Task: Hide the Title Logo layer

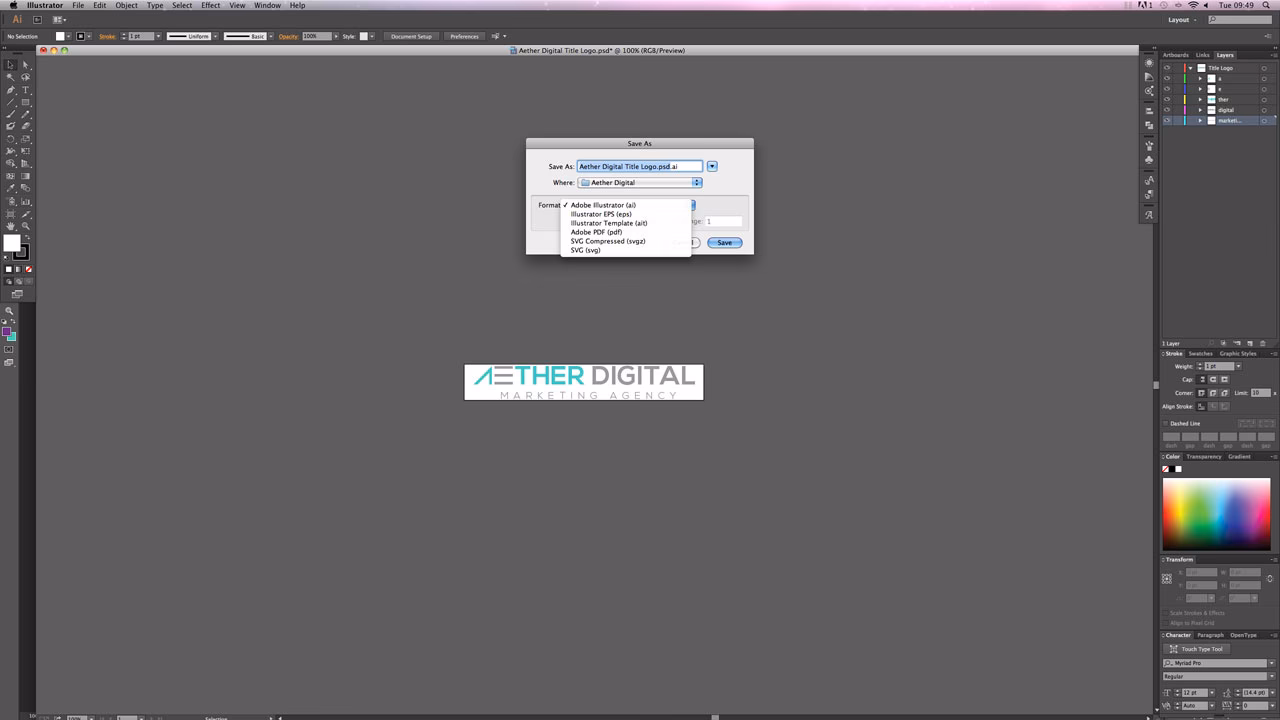Action: [x=1167, y=68]
